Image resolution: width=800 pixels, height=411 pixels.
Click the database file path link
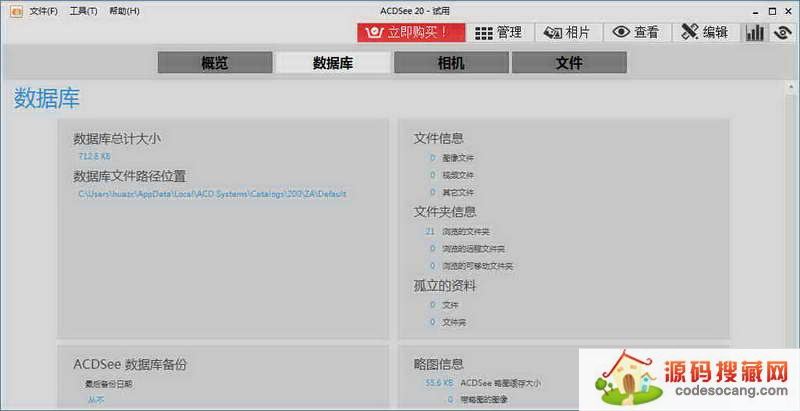[212, 193]
